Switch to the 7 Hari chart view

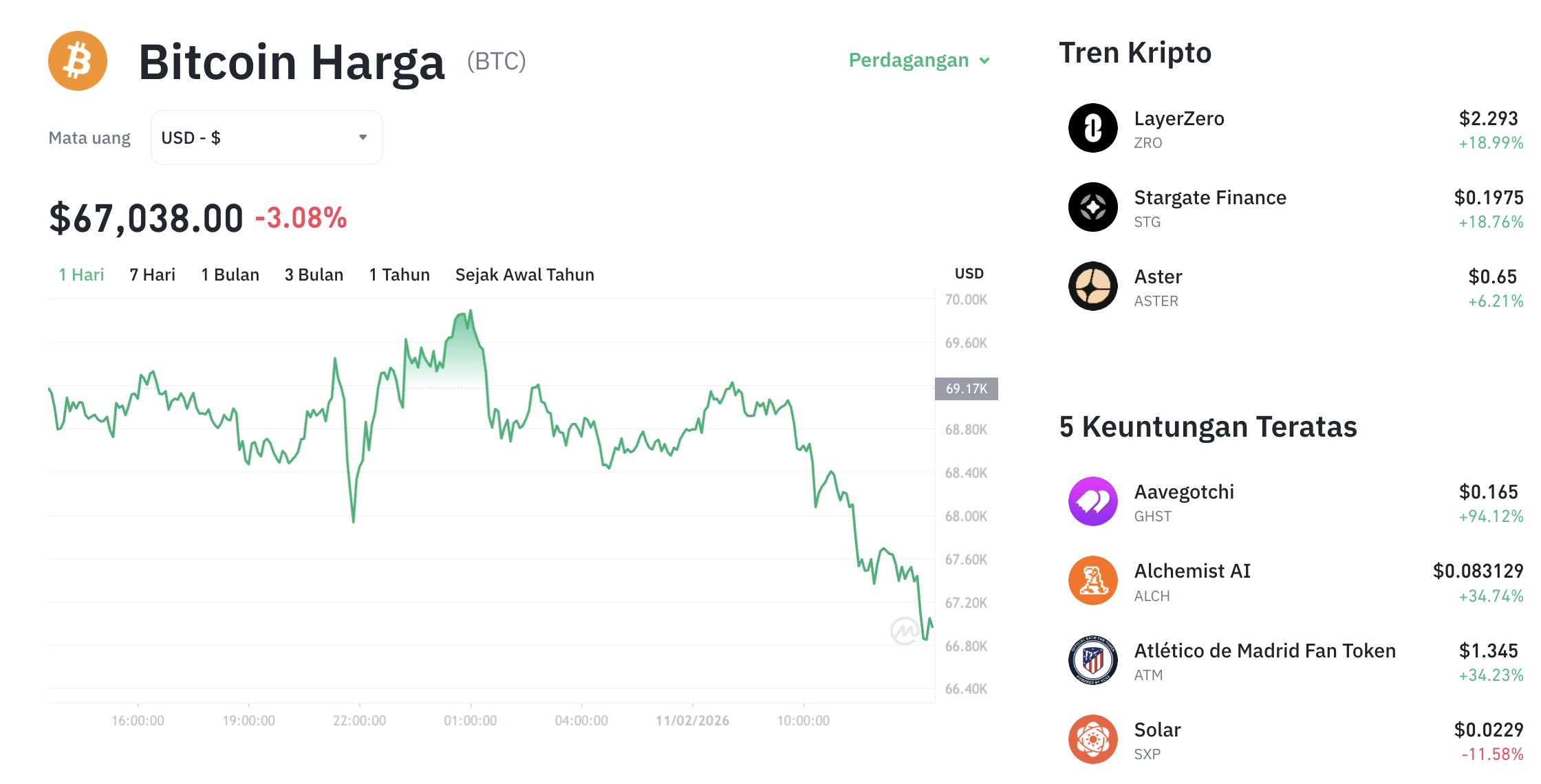151,274
